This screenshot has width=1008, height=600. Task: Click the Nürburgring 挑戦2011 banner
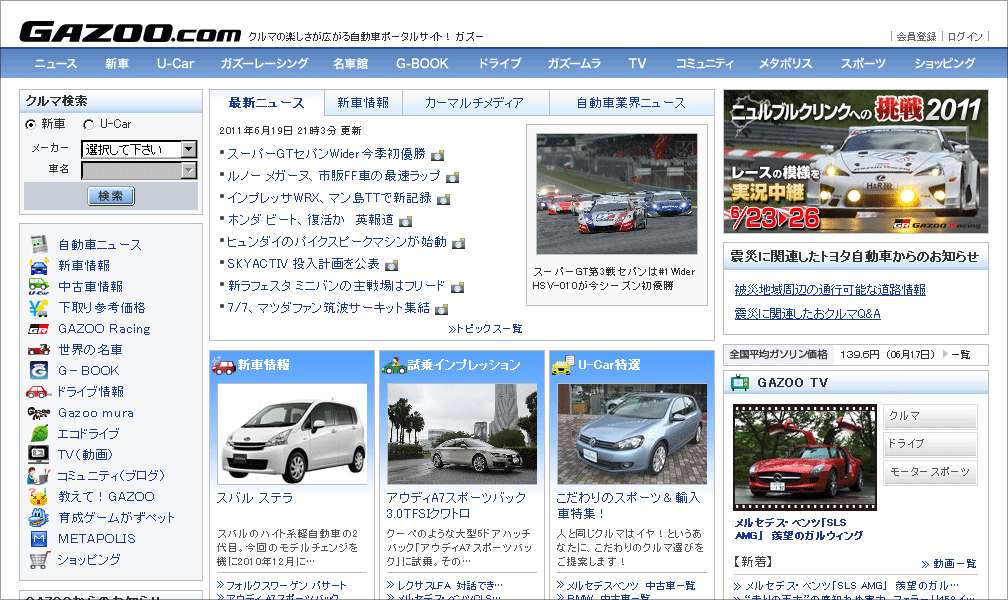[x=856, y=161]
